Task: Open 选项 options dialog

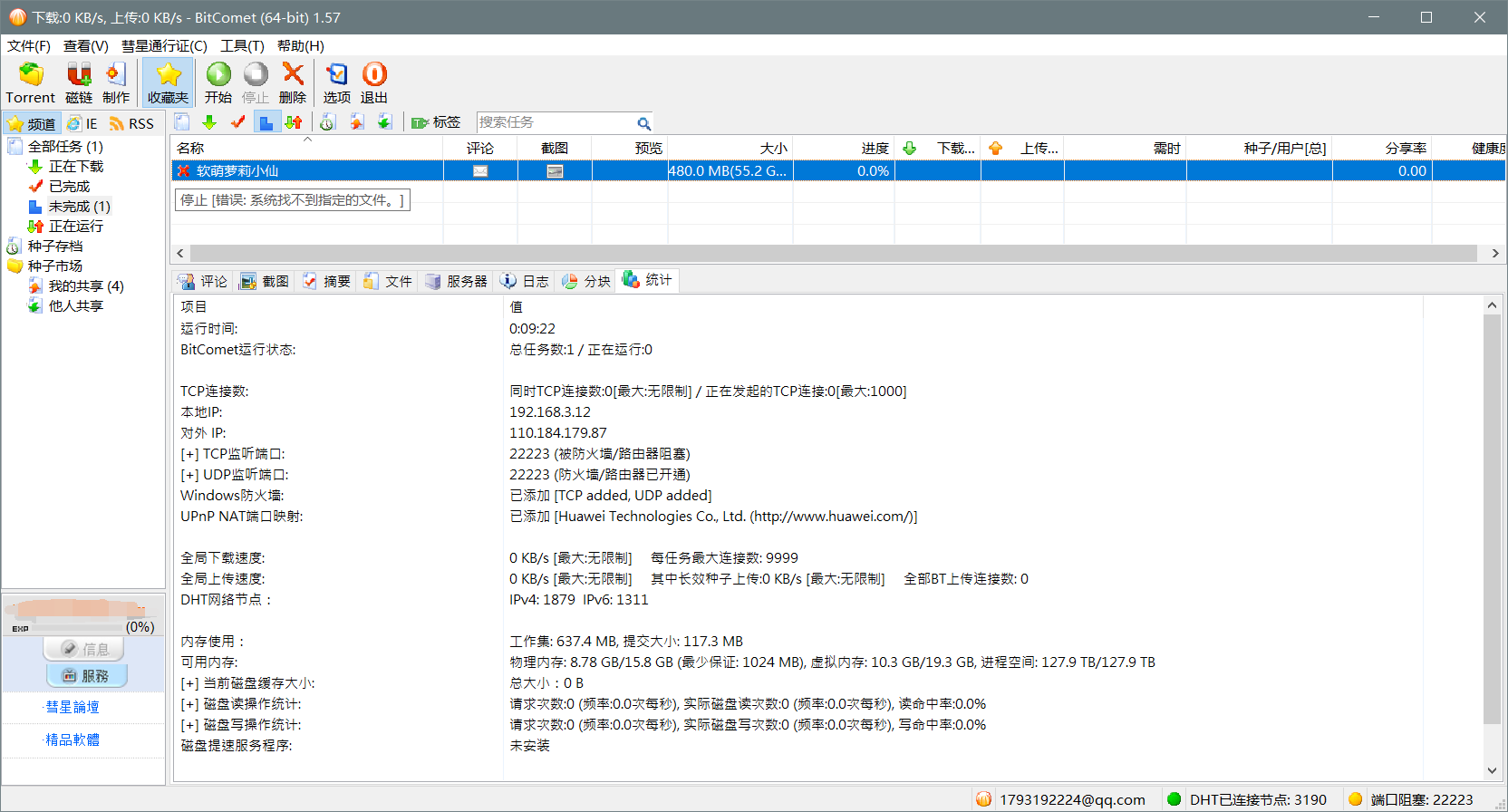Action: coord(337,82)
